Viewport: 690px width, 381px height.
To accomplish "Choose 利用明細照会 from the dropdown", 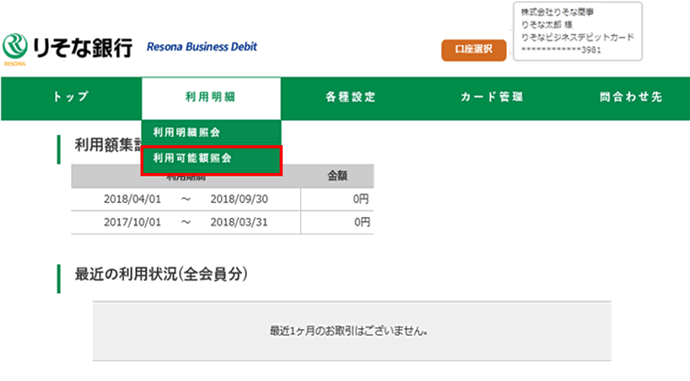I will 211,132.
